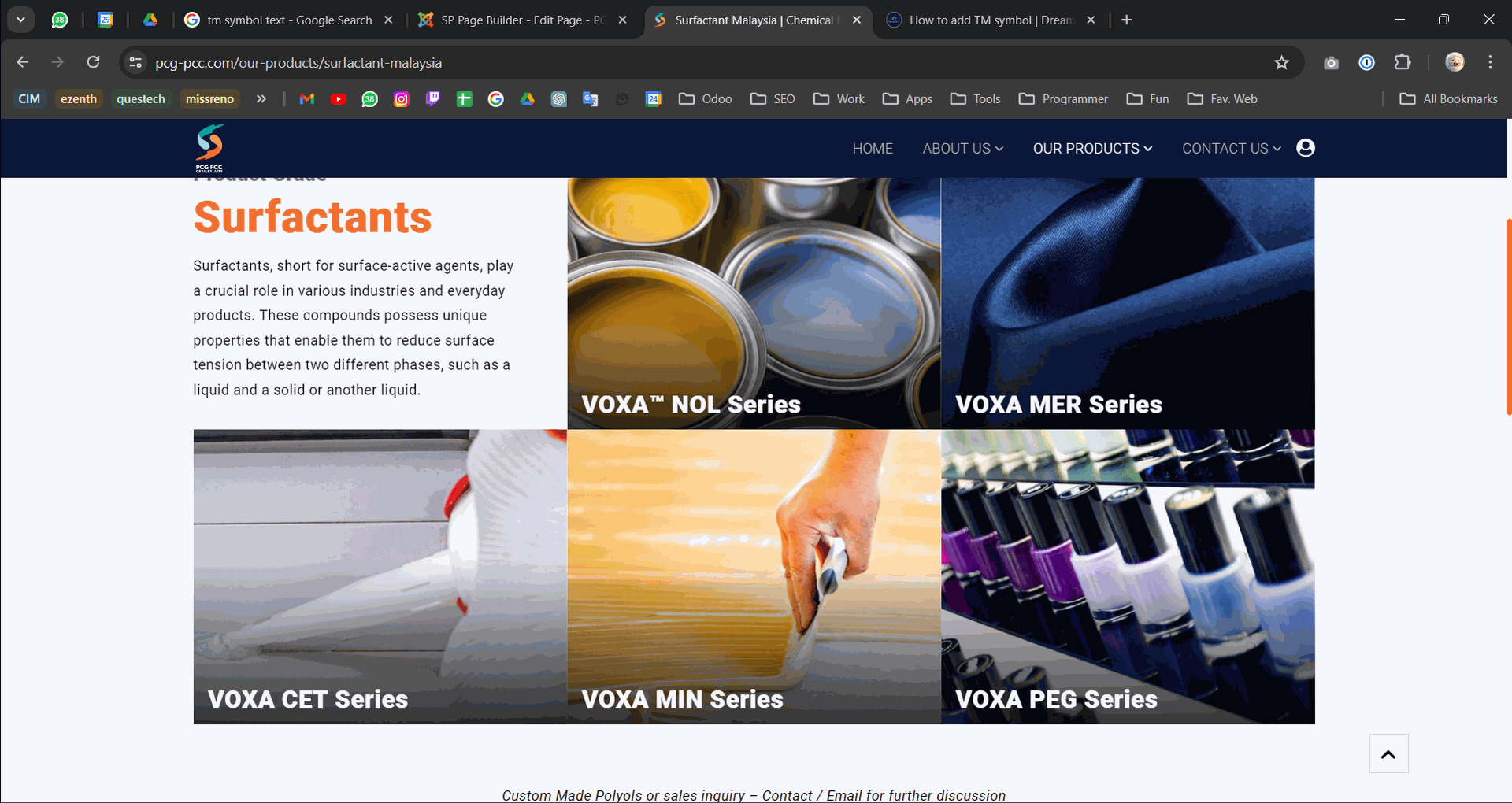Click the browser forward arrow

point(57,62)
